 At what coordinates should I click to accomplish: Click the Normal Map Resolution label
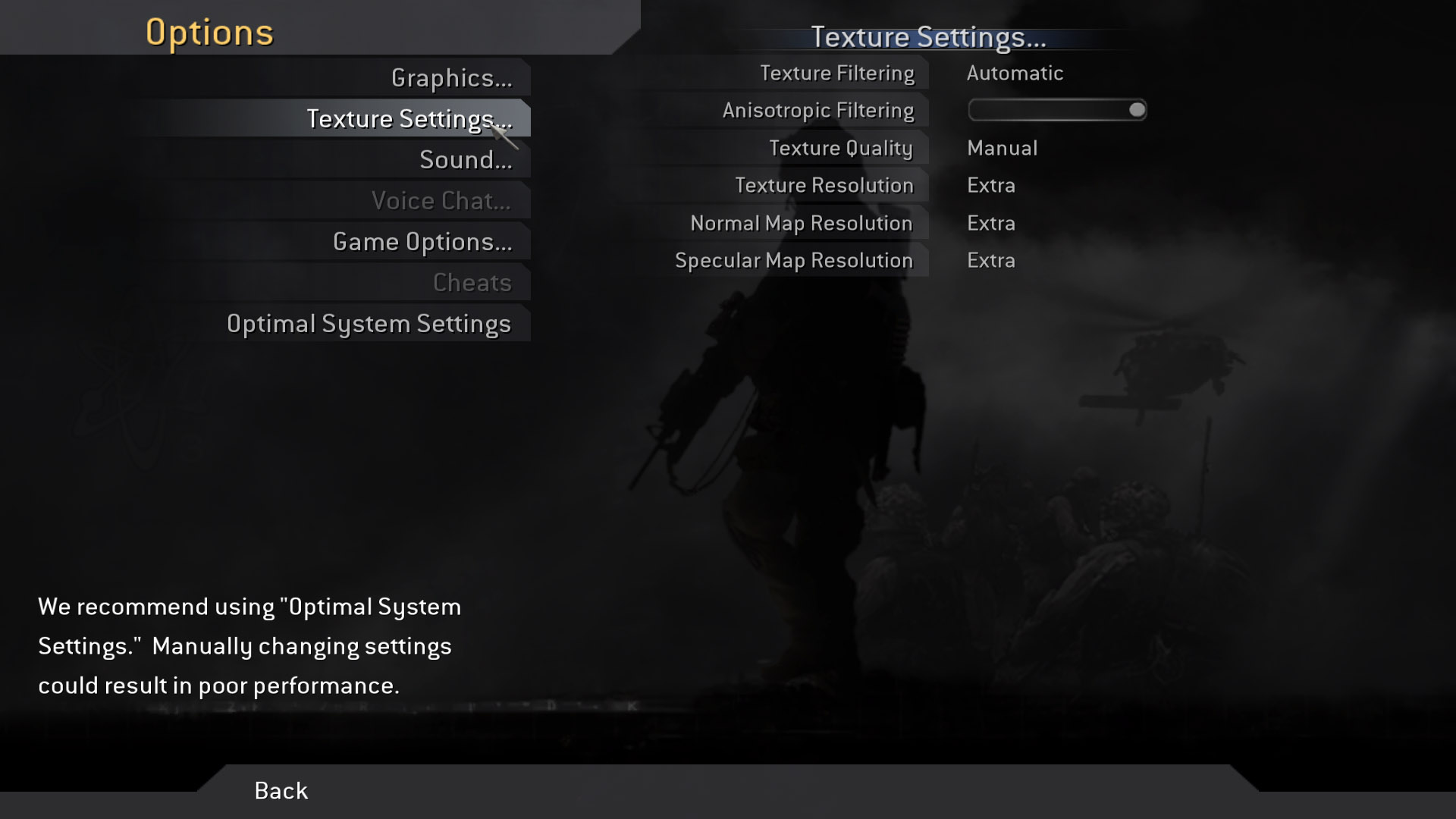801,224
